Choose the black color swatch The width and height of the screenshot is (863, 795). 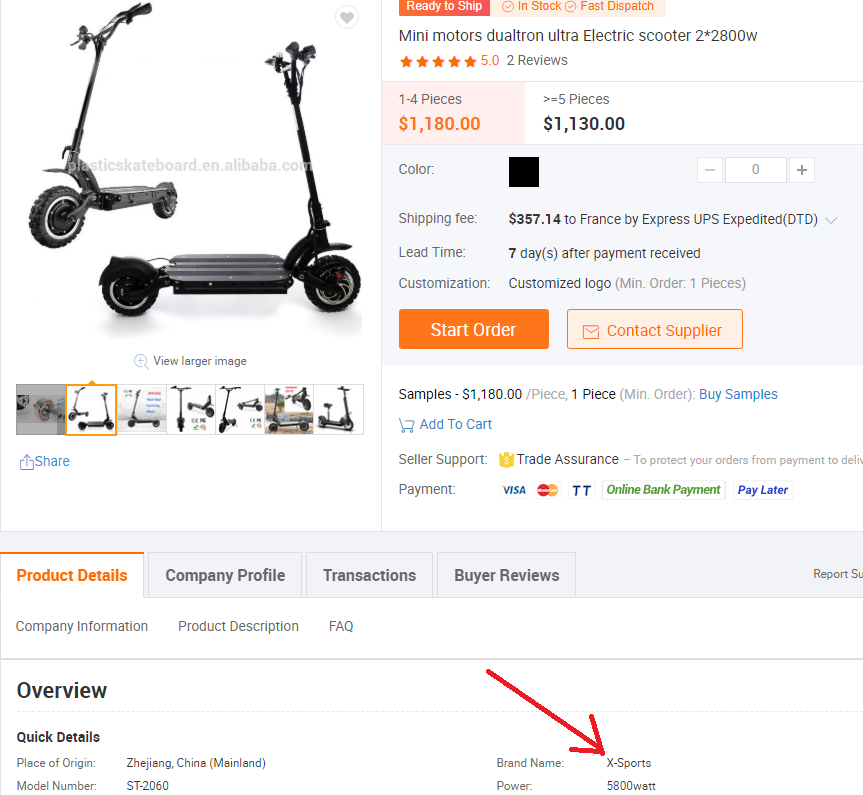(x=524, y=172)
